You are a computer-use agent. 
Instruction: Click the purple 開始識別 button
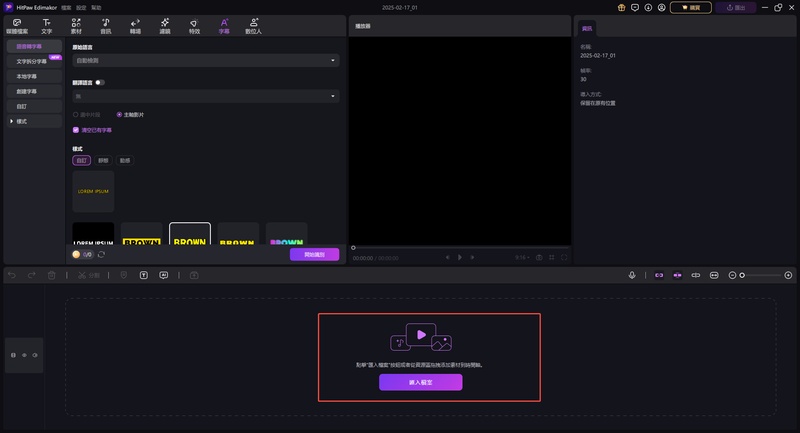coord(314,254)
